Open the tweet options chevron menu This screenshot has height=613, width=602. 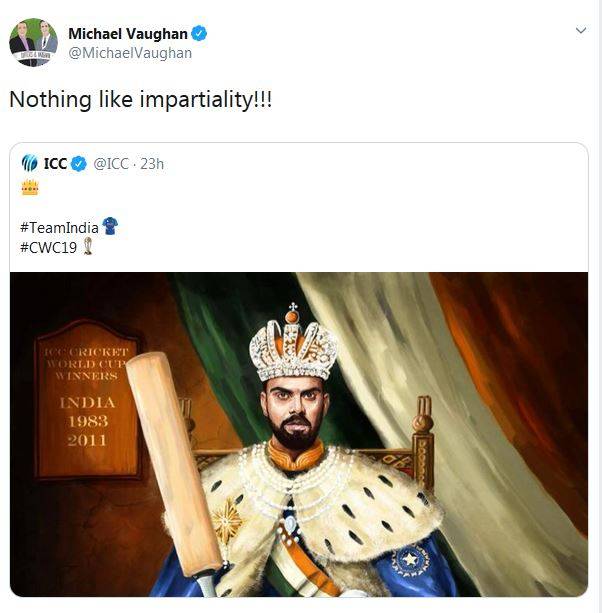(580, 31)
